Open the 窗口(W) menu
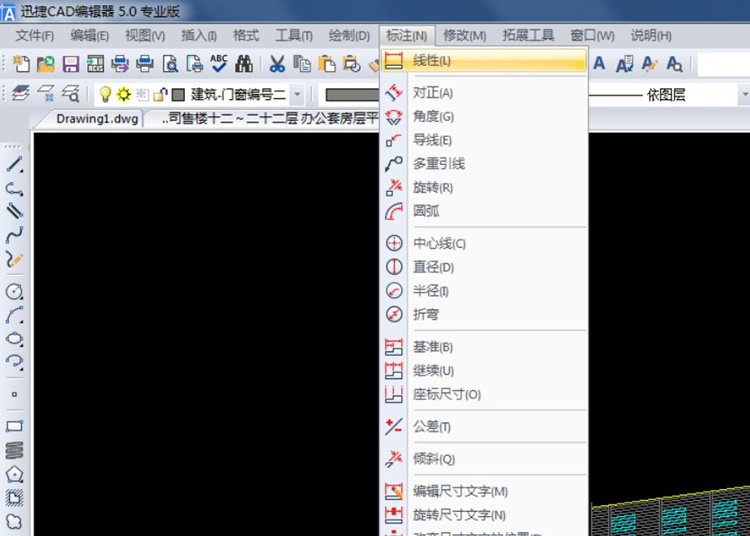Viewport: 750px width, 536px height. coord(592,35)
